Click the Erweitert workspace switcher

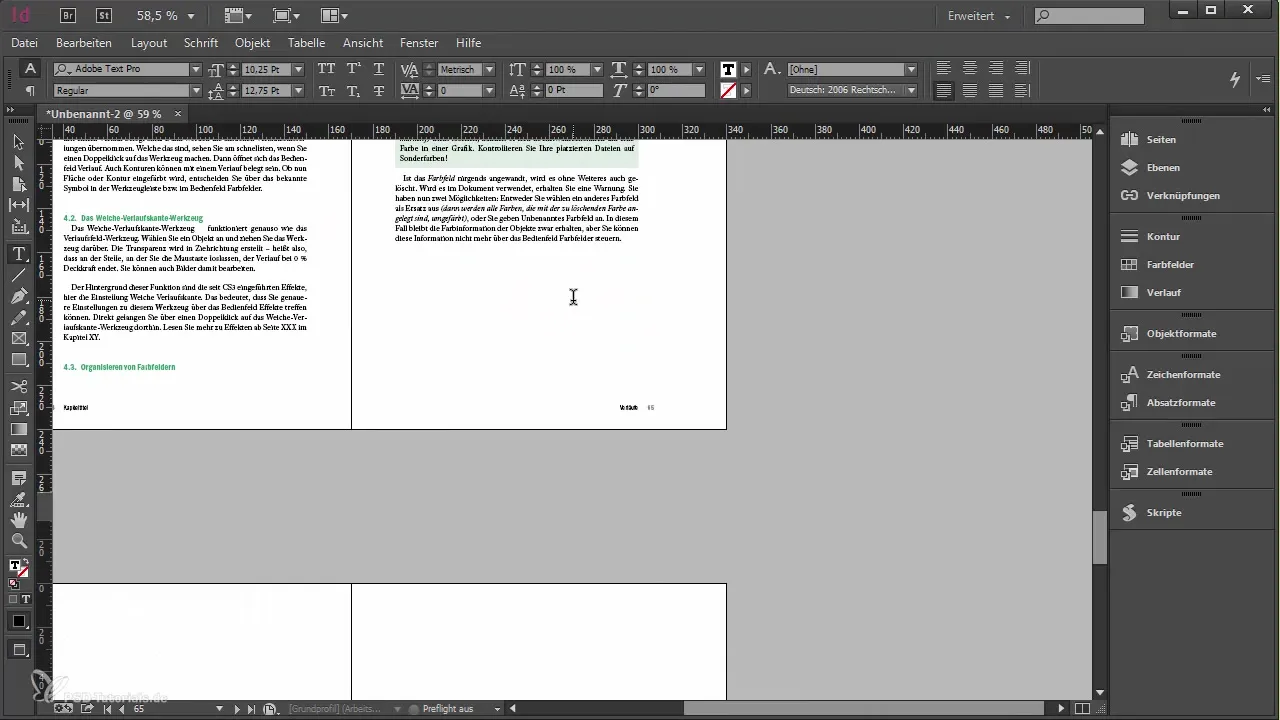click(x=978, y=16)
